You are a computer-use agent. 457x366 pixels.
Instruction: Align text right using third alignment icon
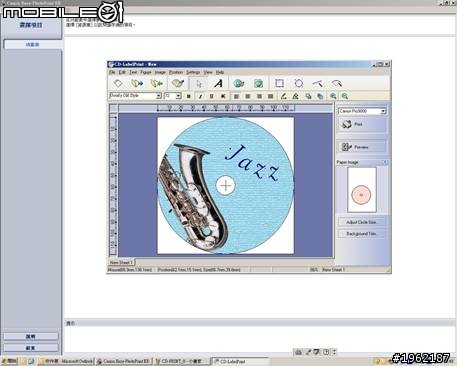[x=259, y=96]
